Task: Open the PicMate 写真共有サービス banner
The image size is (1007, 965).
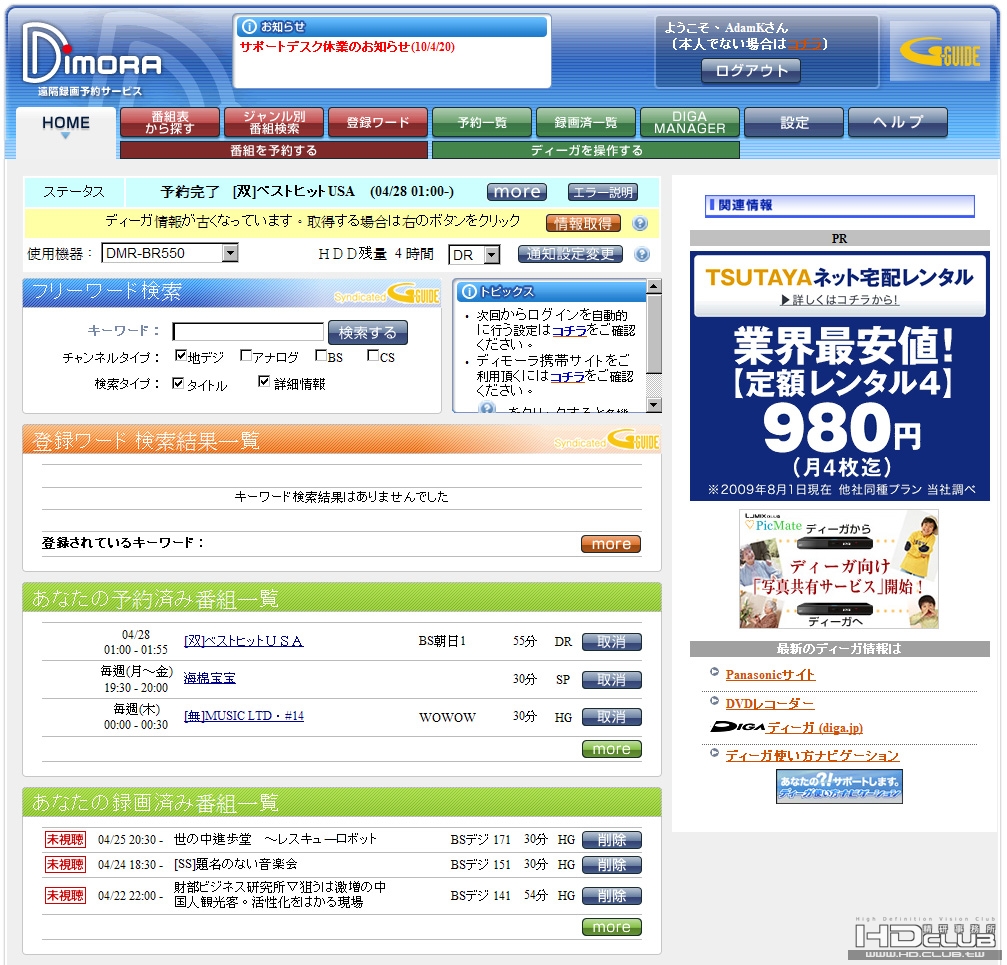Action: [839, 569]
